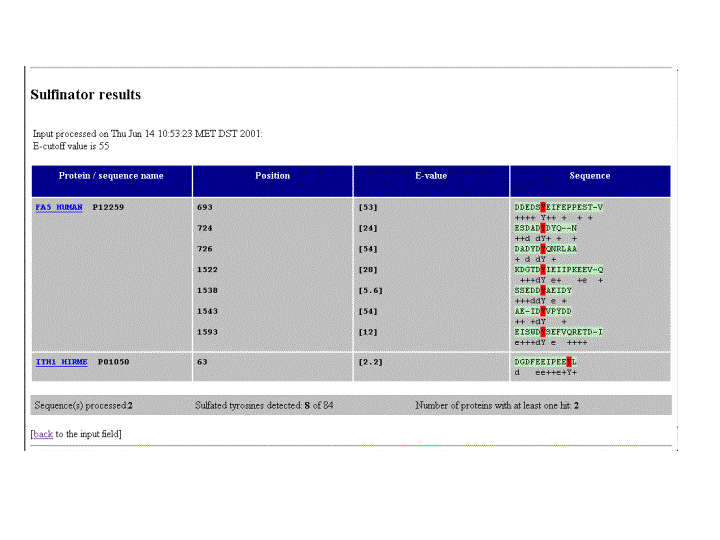The image size is (720, 540).
Task: Select the Protein / sequence name column header
Action: 111,176
